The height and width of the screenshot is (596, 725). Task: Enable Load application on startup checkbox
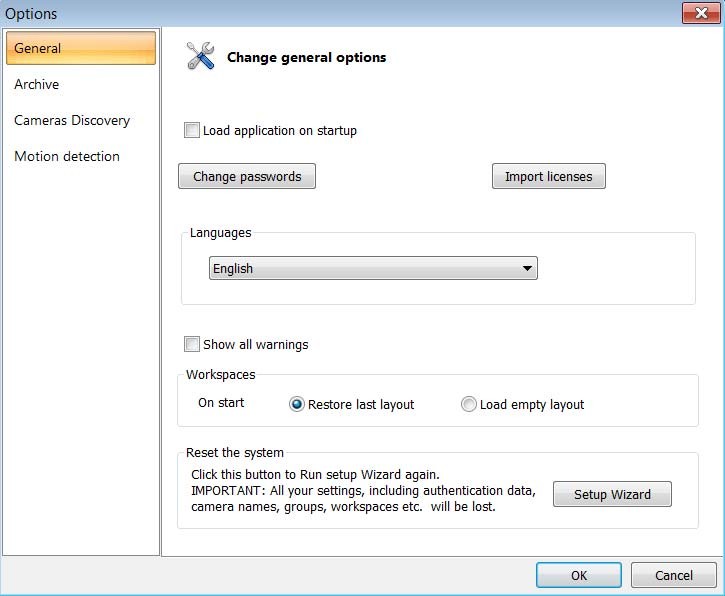(192, 130)
